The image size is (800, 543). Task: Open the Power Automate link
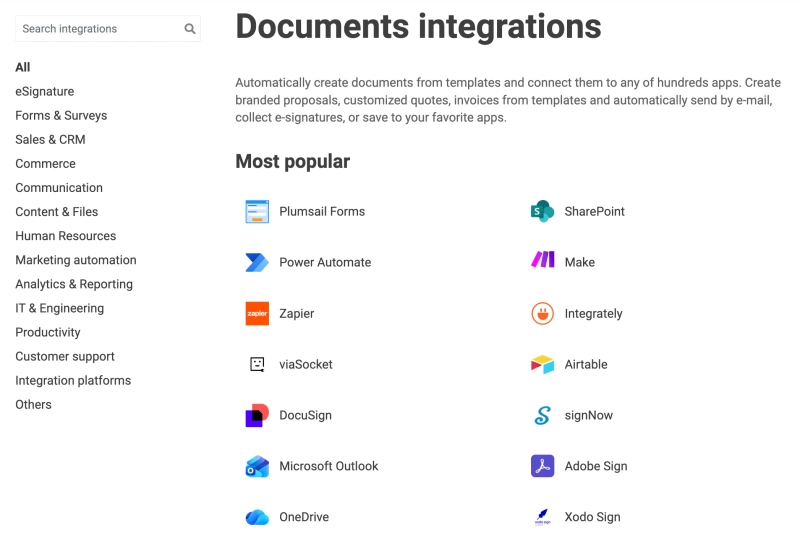pyautogui.click(x=325, y=262)
